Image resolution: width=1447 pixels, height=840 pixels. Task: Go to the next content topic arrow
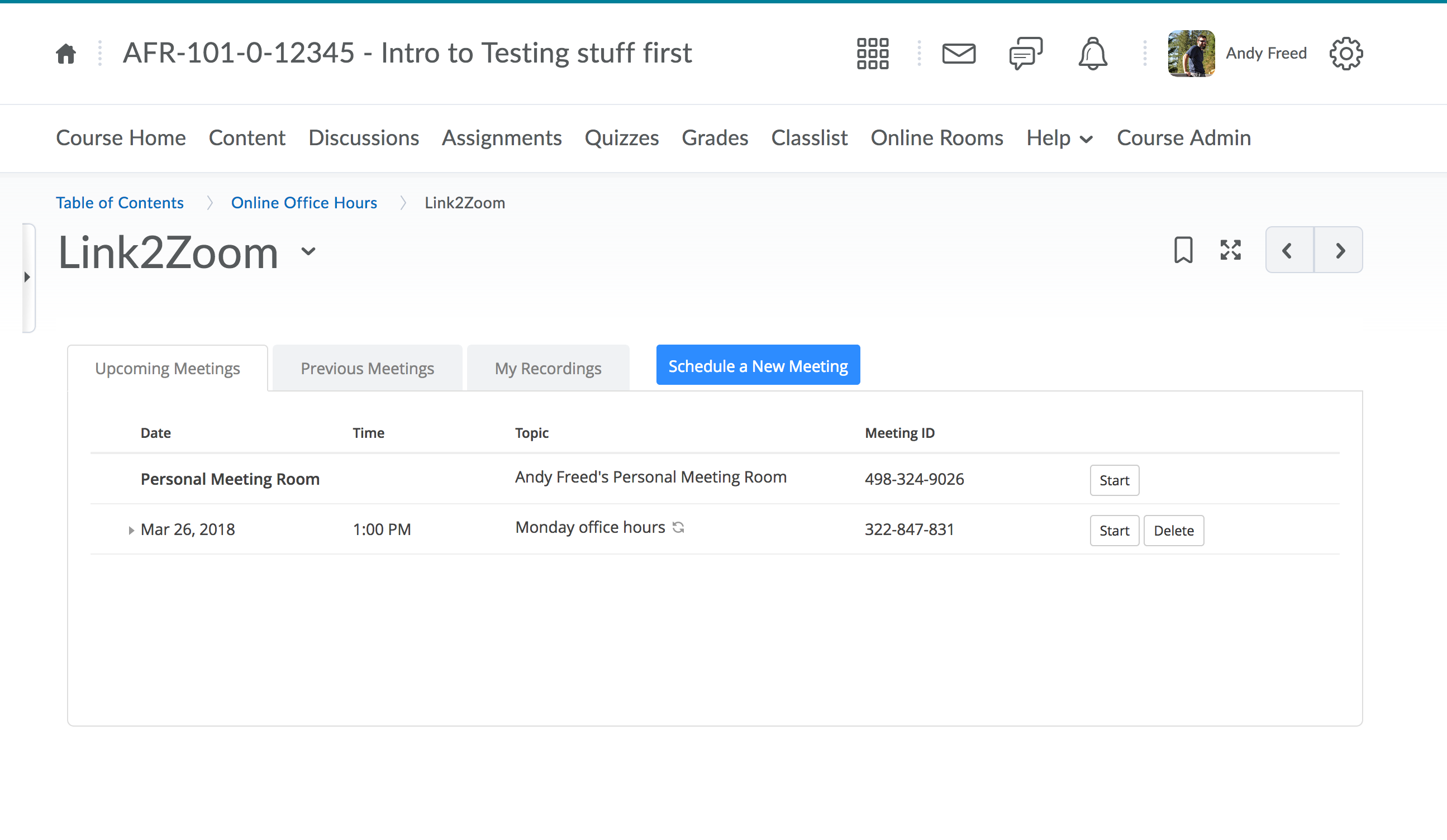point(1339,250)
